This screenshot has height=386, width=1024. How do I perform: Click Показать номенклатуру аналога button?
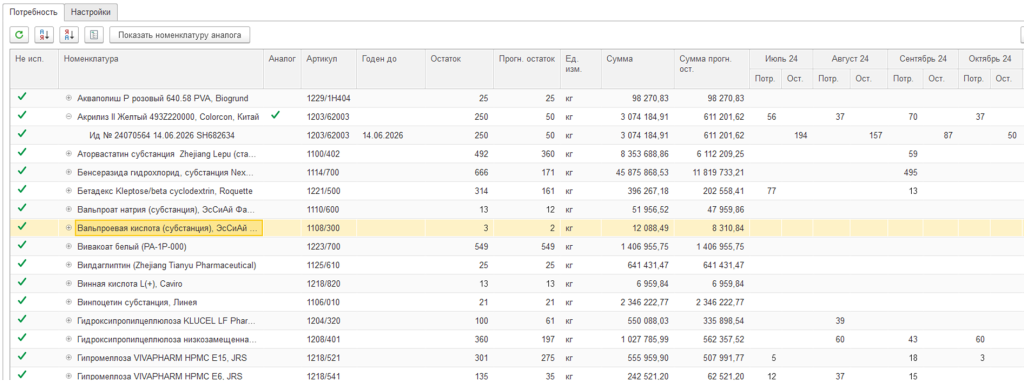tap(180, 35)
